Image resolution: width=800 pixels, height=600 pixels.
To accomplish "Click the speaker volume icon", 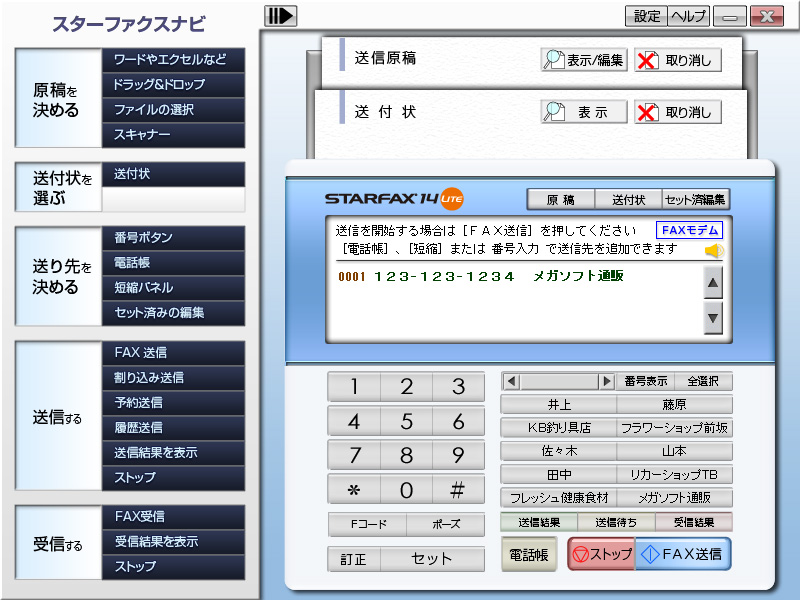I will [x=714, y=251].
